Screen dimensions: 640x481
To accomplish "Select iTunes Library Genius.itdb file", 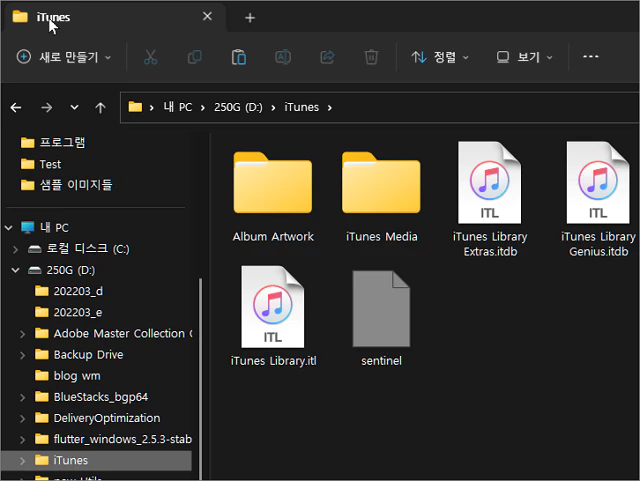I will point(598,199).
